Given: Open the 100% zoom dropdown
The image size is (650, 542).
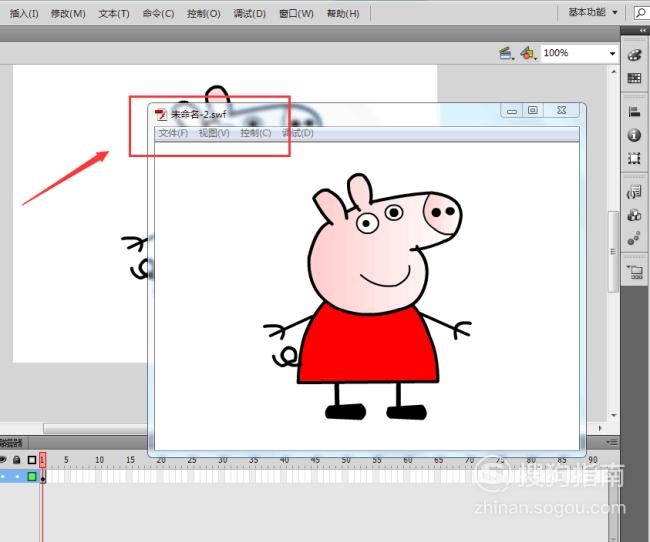Looking at the screenshot, I should coord(612,53).
